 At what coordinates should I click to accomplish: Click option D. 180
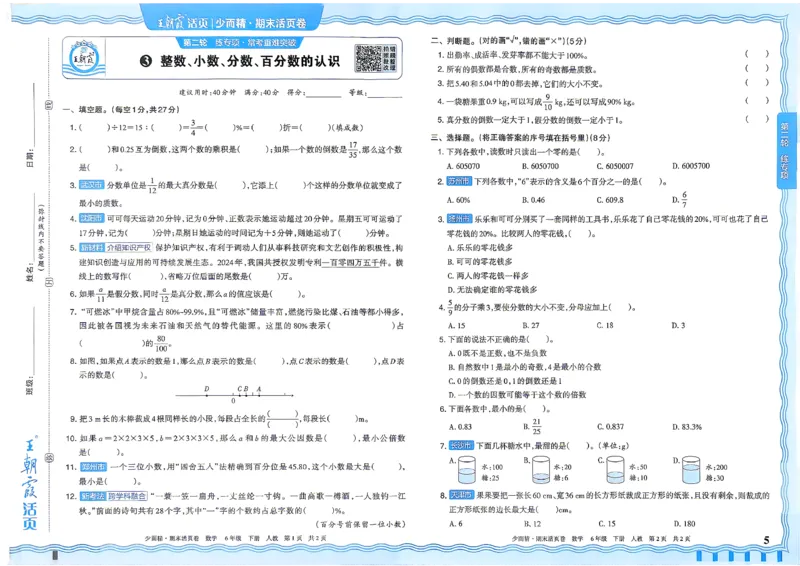tap(684, 524)
